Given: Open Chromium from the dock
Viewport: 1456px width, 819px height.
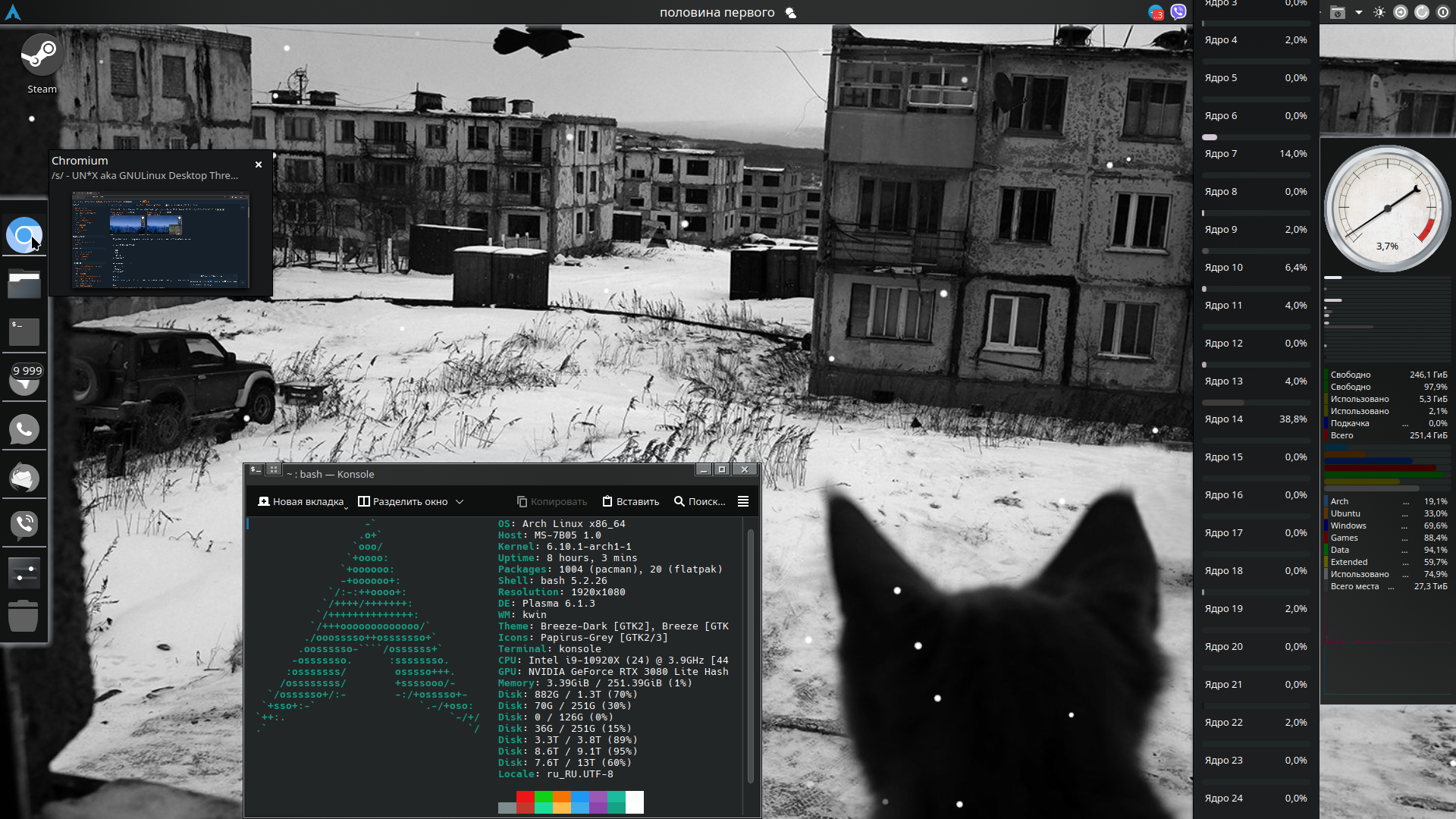Looking at the screenshot, I should 24,236.
